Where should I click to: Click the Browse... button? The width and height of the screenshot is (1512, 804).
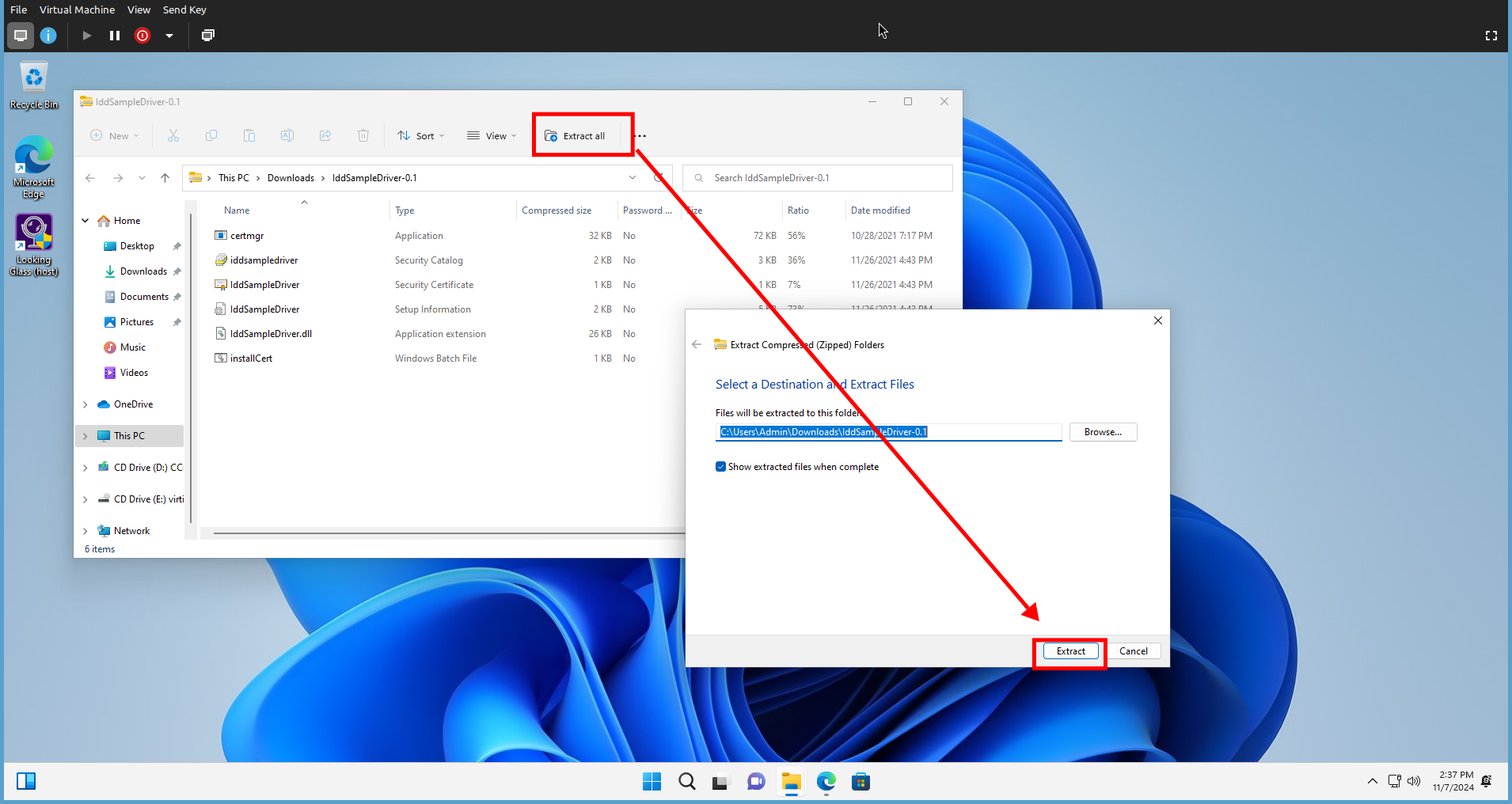[x=1103, y=432]
